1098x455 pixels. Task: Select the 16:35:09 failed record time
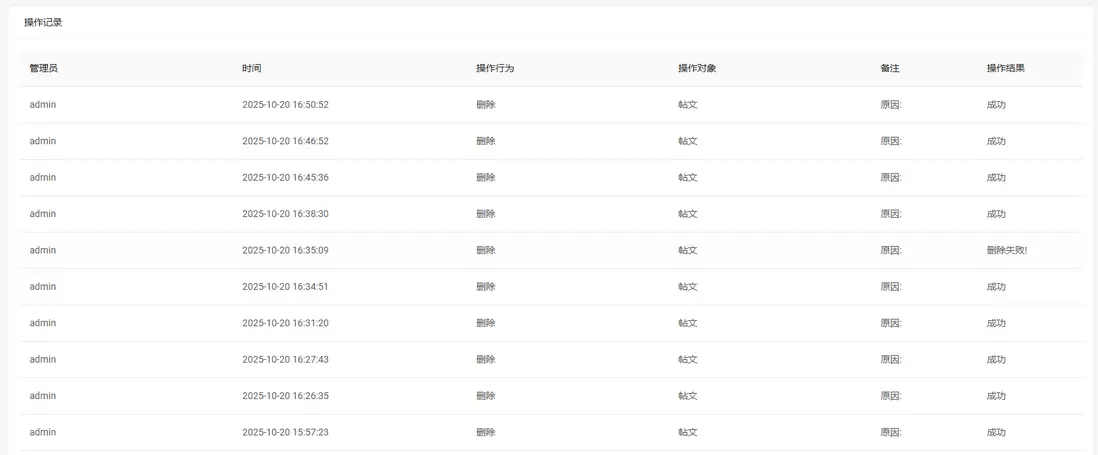(x=285, y=250)
